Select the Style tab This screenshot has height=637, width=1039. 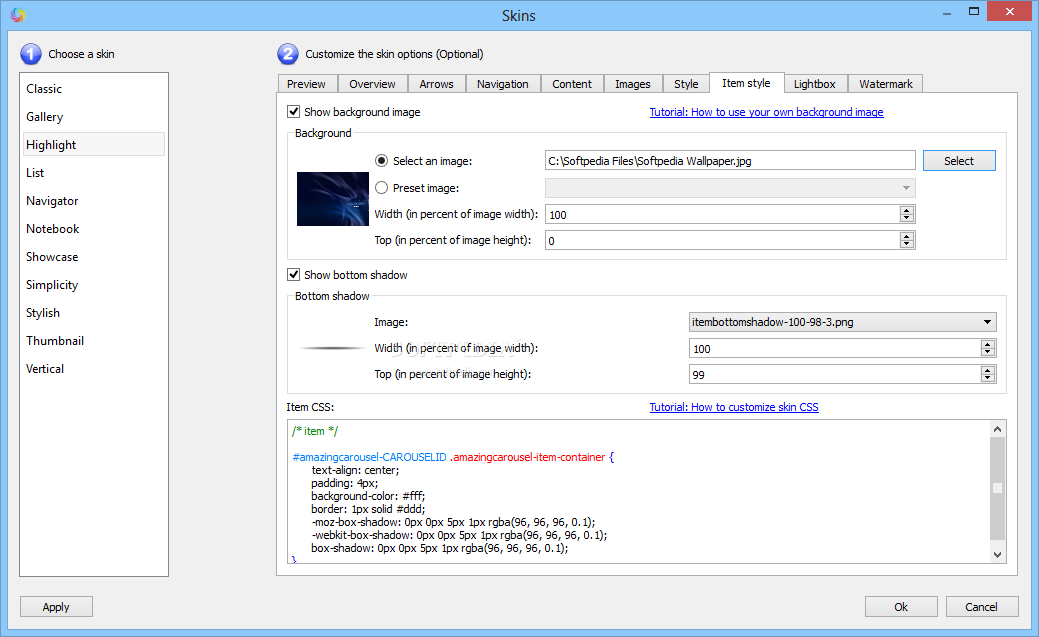pyautogui.click(x=686, y=84)
